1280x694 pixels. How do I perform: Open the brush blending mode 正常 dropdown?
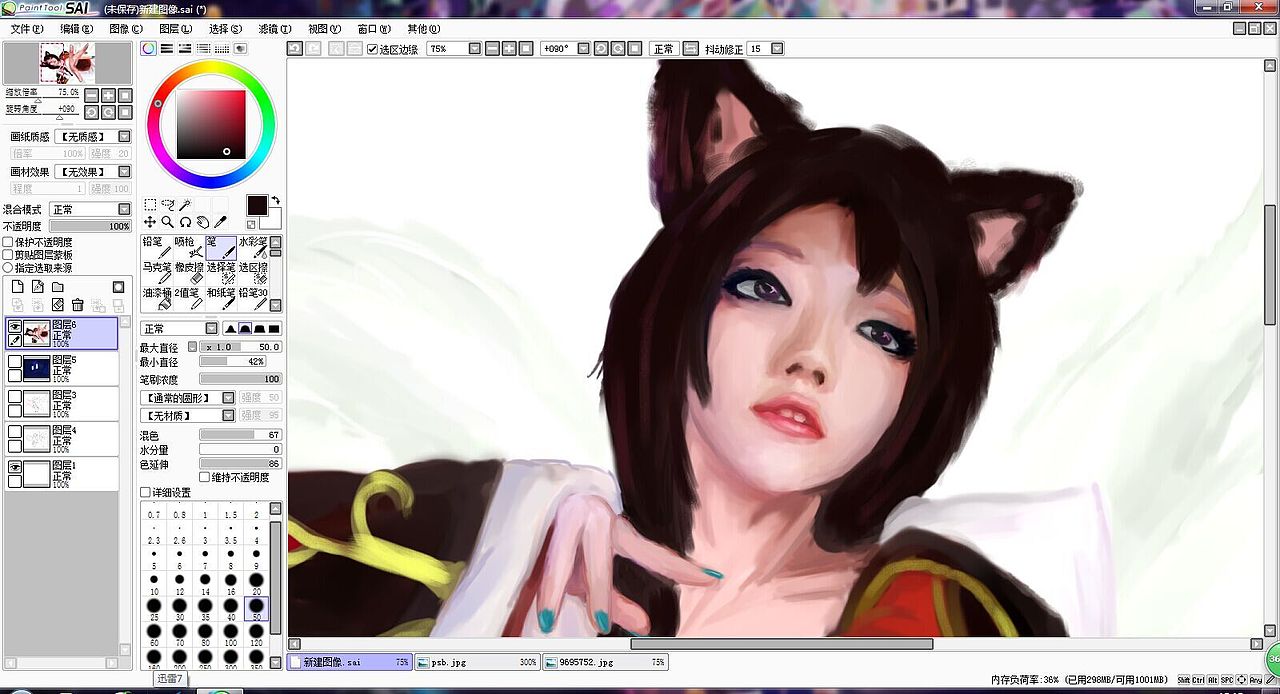click(212, 328)
